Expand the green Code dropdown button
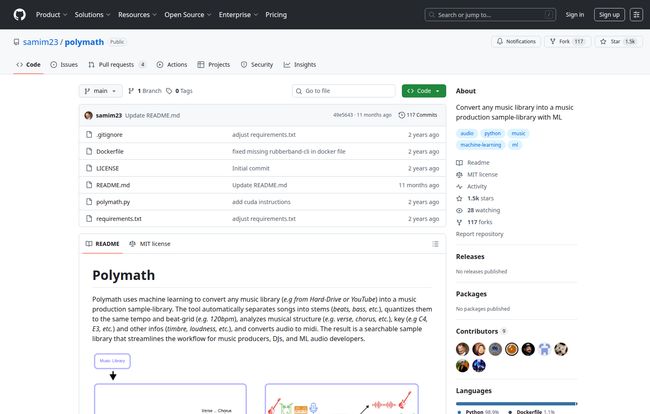 tap(424, 91)
